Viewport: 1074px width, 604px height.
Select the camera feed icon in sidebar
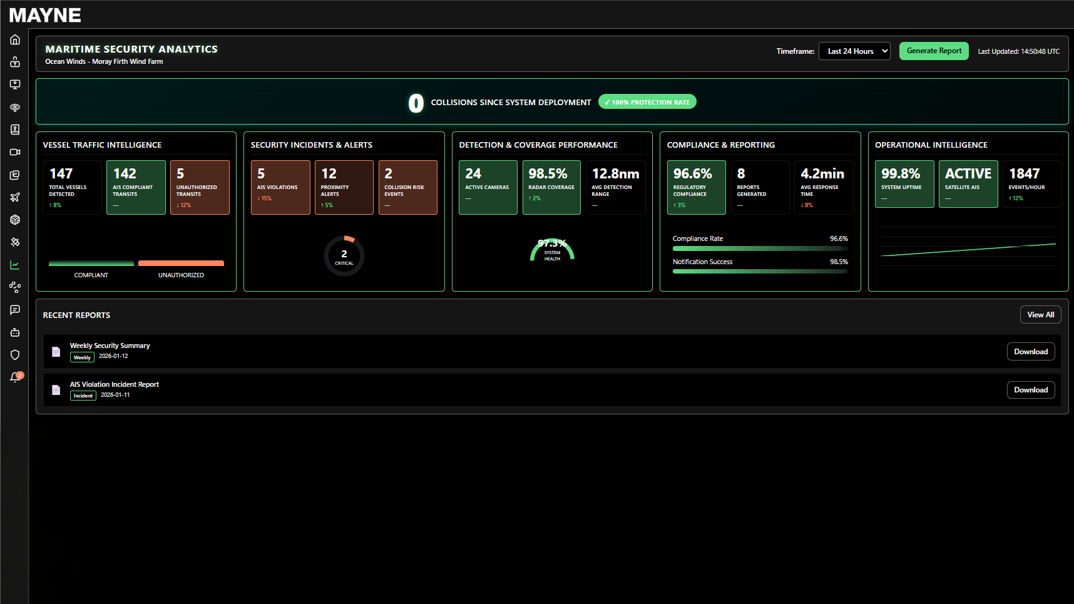coord(14,152)
